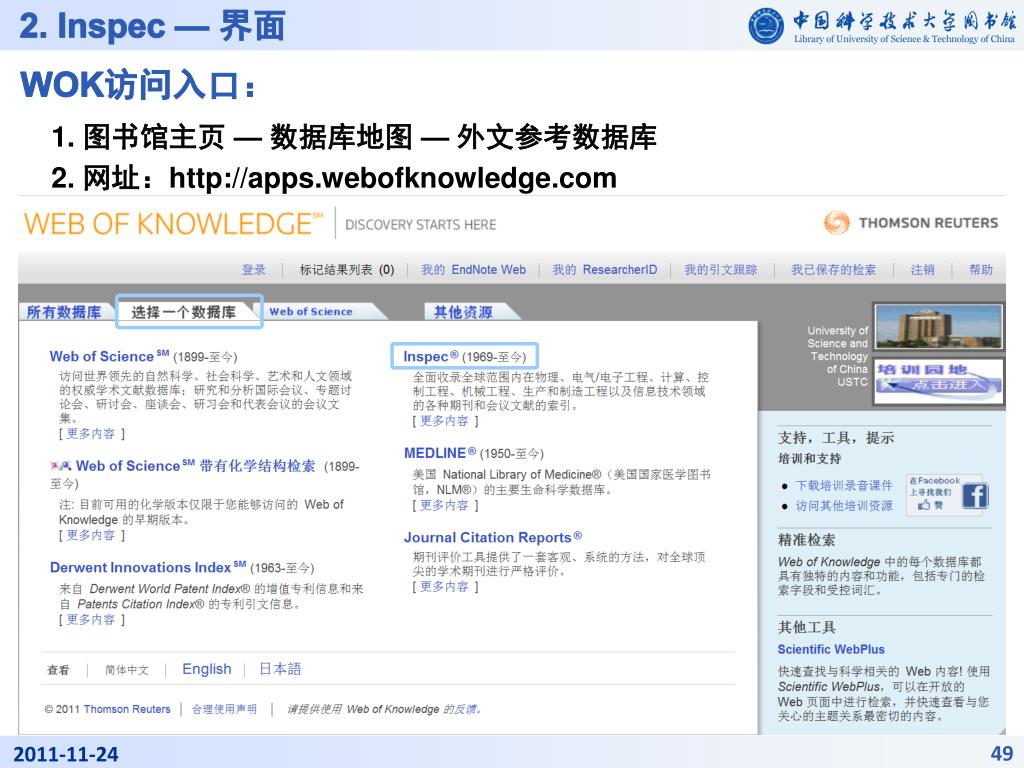
Task: Click 更多内容 under Derwent Innovations Index
Action: pos(91,619)
